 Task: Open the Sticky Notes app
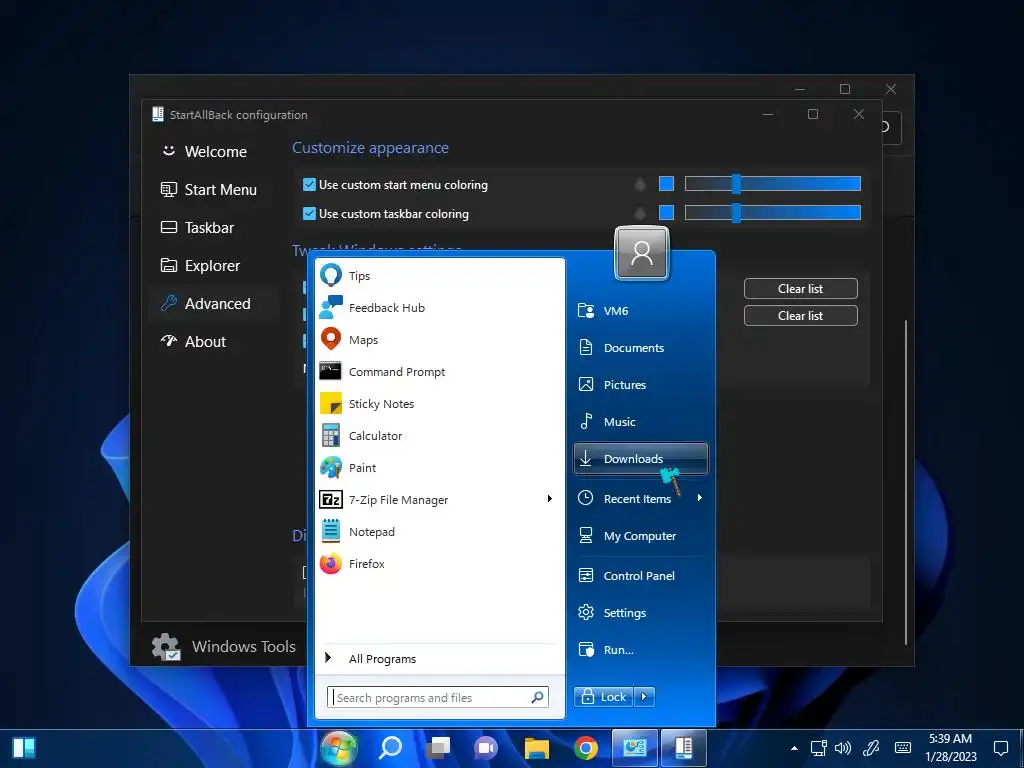tap(380, 404)
